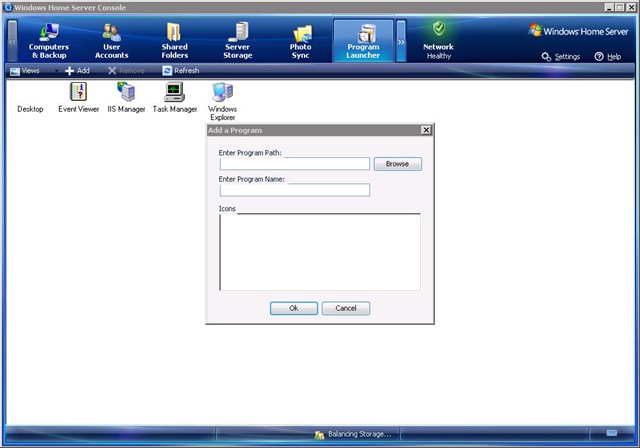Viewport: 640px width, 448px height.
Task: Click the Browse button
Action: point(398,164)
